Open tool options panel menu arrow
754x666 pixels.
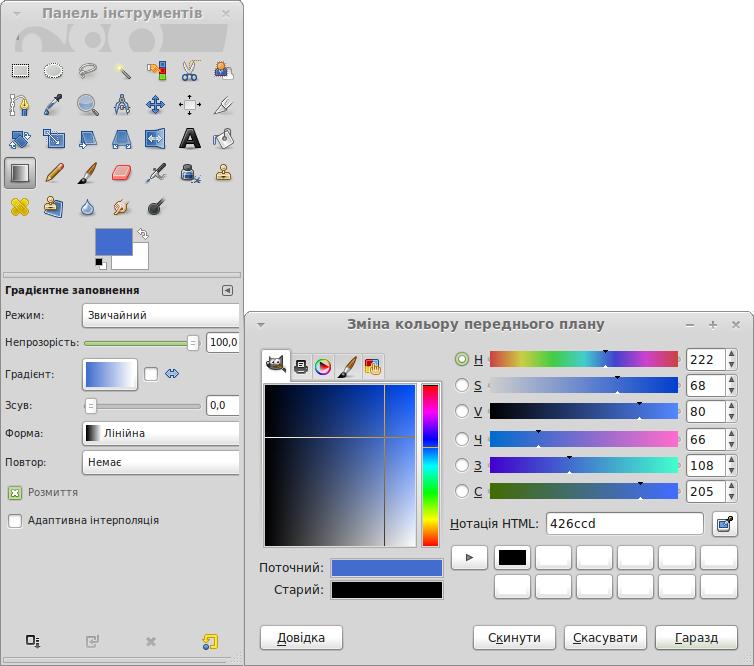[x=227, y=290]
